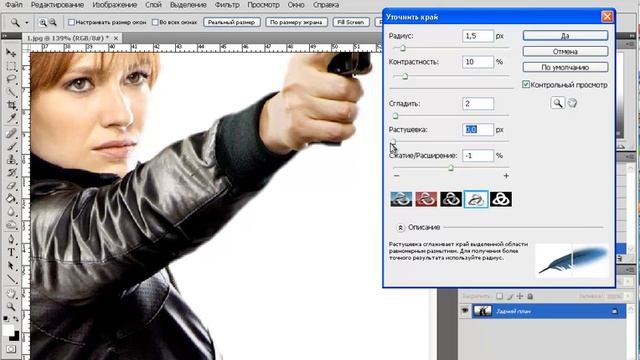Toggle lock image pixels brush icon
The width and height of the screenshot is (640, 360).
[x=510, y=296]
